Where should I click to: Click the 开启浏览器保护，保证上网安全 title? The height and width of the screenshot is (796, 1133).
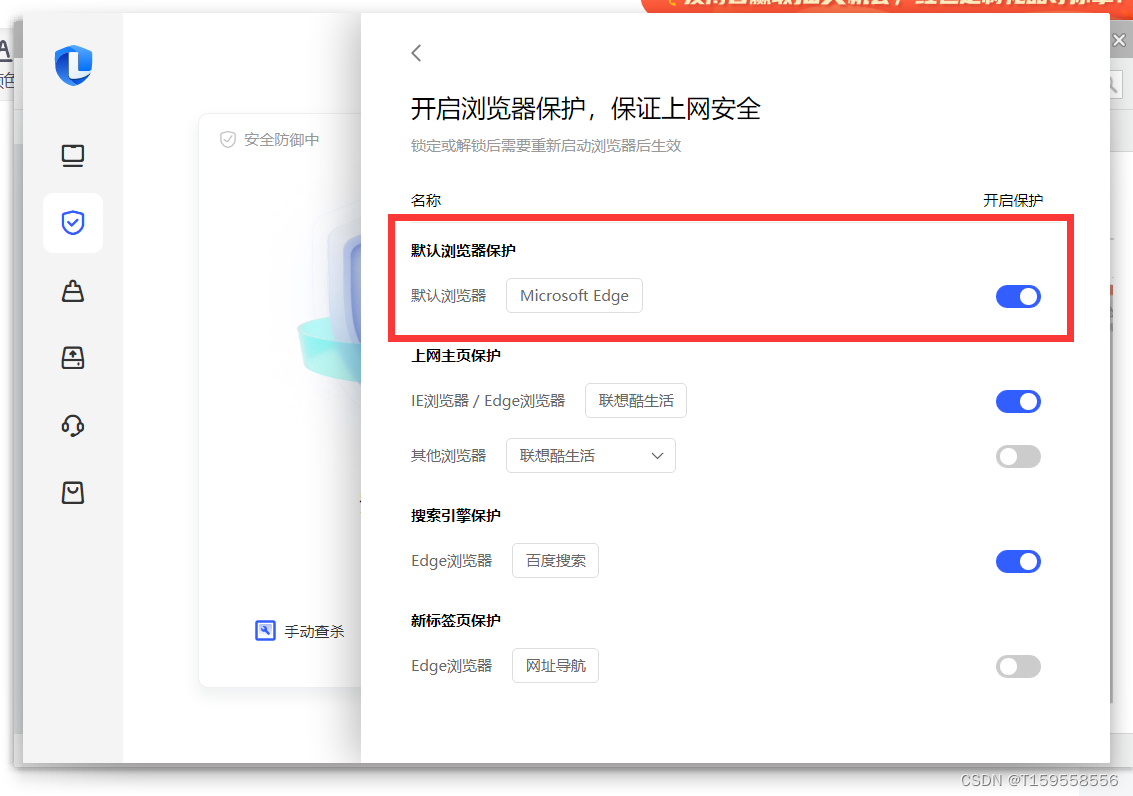coord(586,109)
